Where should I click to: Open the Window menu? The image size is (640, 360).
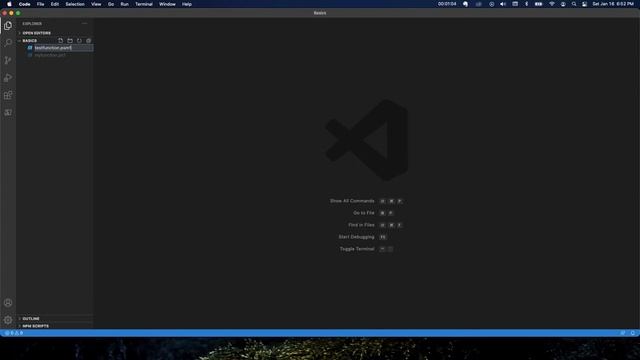click(x=167, y=4)
